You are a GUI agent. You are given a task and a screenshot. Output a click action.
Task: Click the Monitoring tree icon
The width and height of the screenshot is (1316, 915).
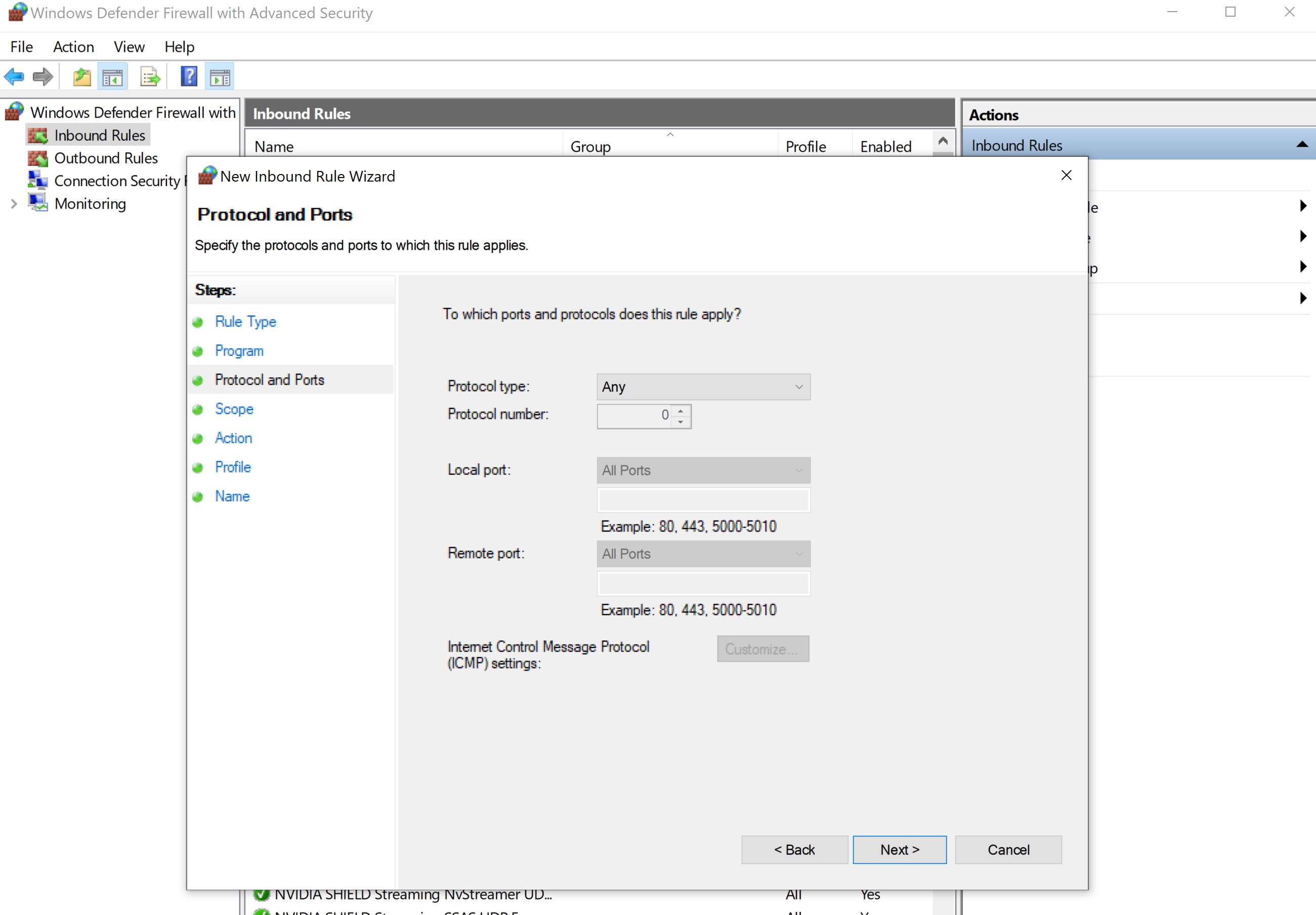[x=38, y=203]
